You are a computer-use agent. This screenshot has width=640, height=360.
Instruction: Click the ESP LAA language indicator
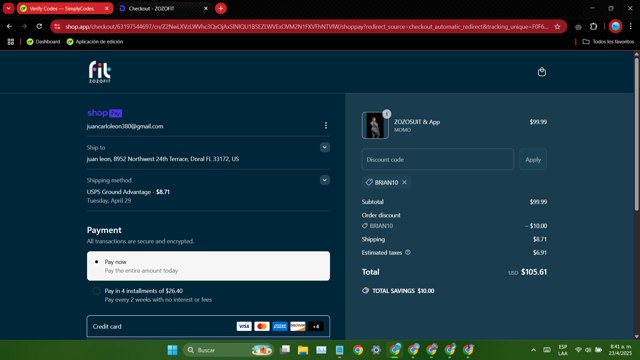tap(563, 350)
